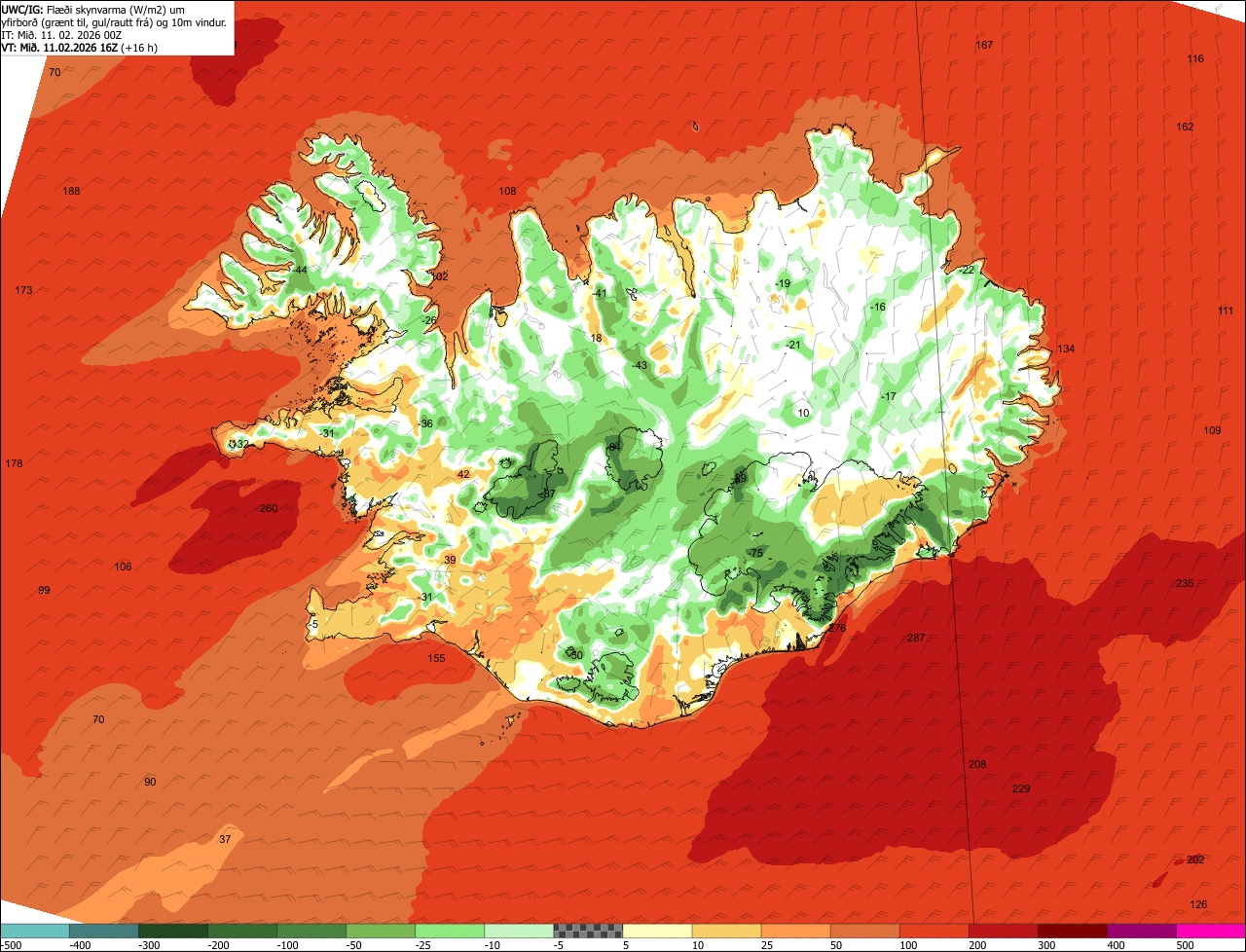The image size is (1246, 952).
Task: Click the magenta legend swatch above 500
Action: pos(1211,931)
